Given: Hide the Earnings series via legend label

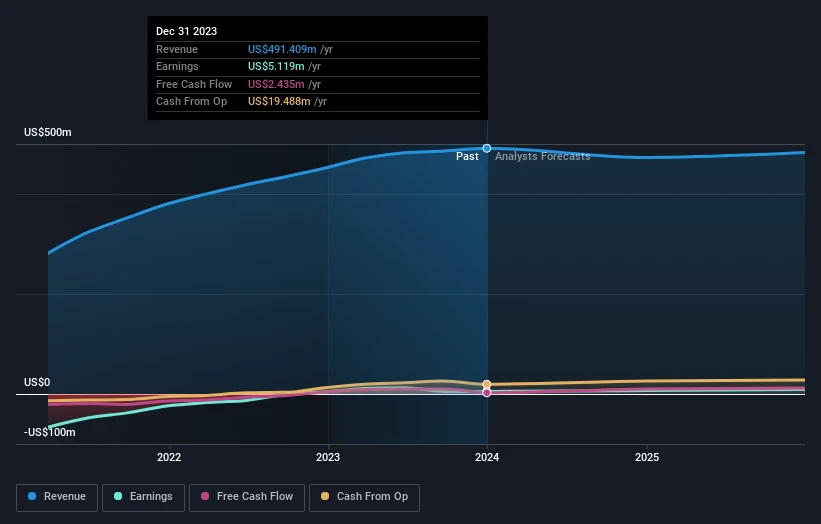Looking at the screenshot, I should pyautogui.click(x=150, y=496).
